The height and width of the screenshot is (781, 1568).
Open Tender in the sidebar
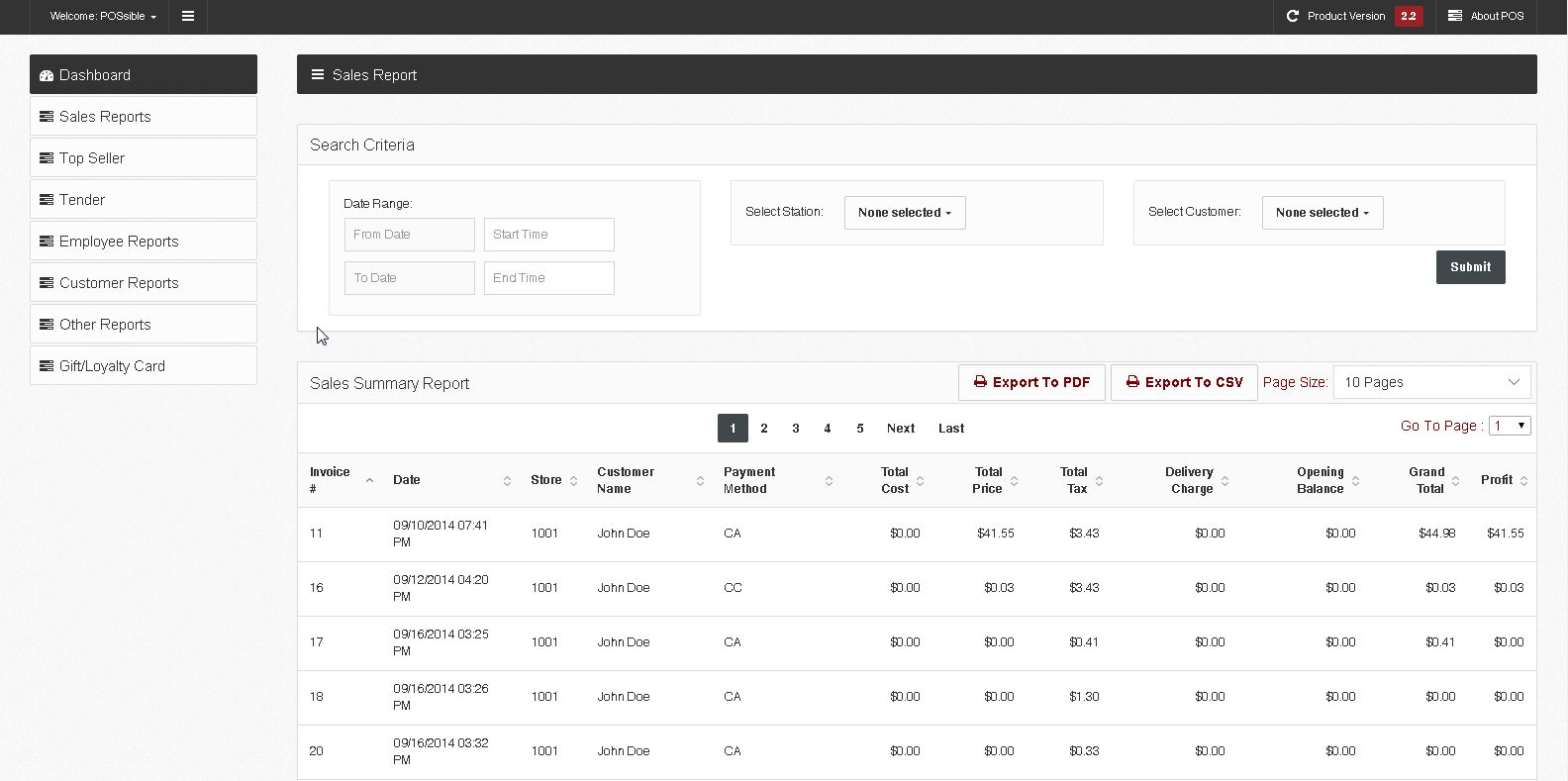[144, 200]
